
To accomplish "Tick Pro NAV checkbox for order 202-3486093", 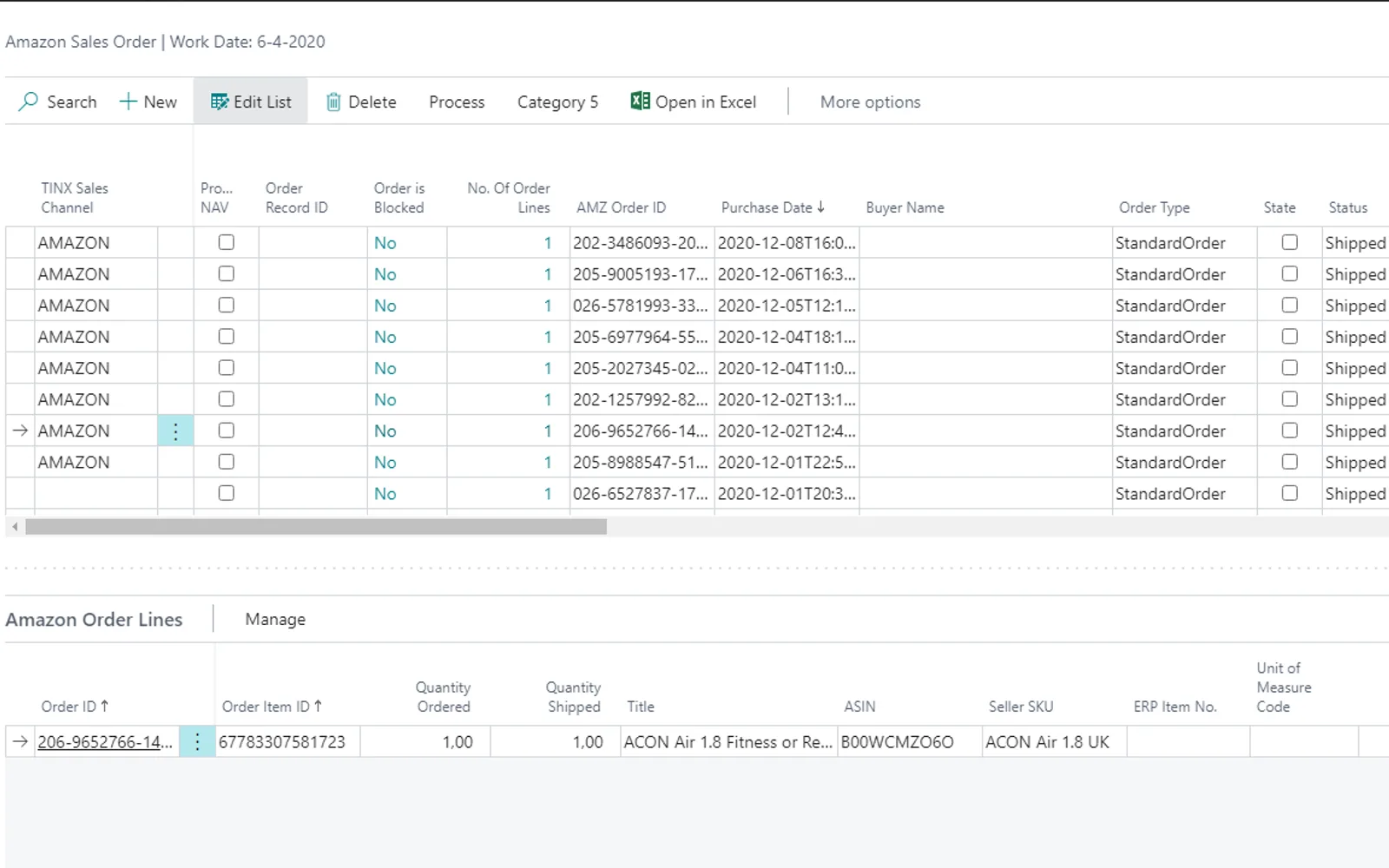I will (x=227, y=242).
